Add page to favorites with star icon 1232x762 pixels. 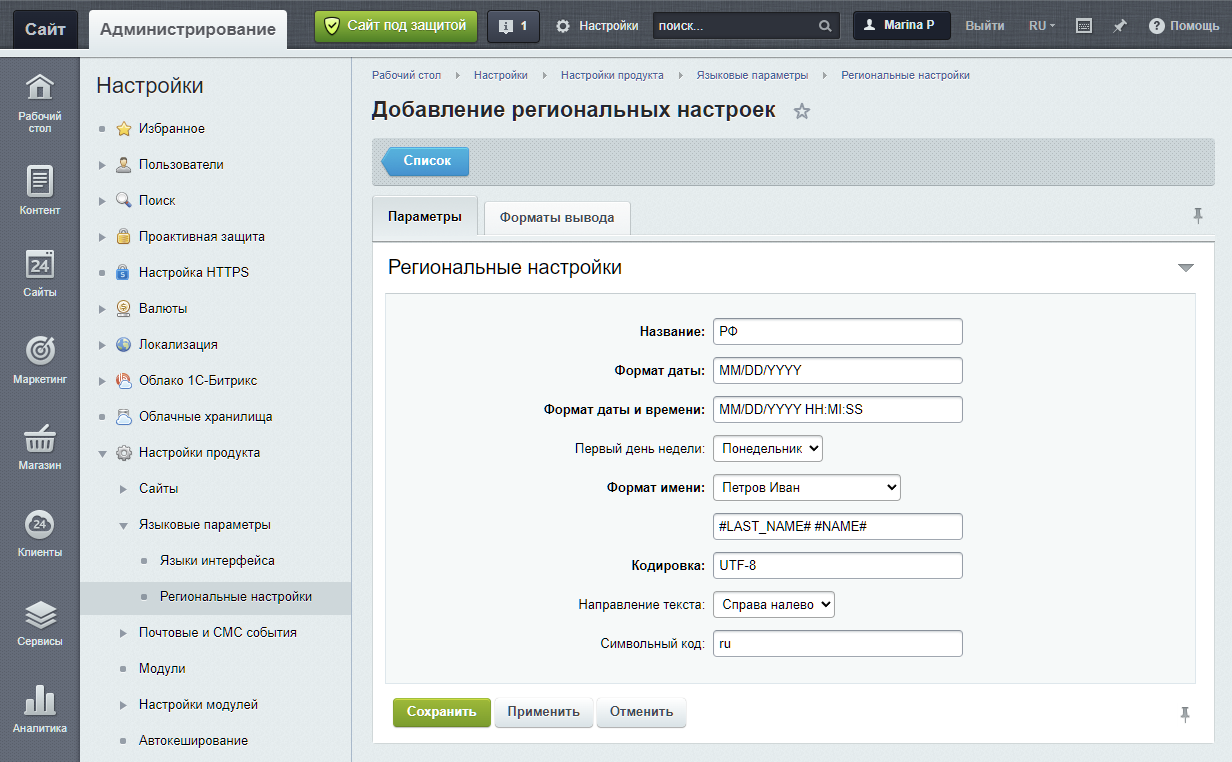click(801, 112)
